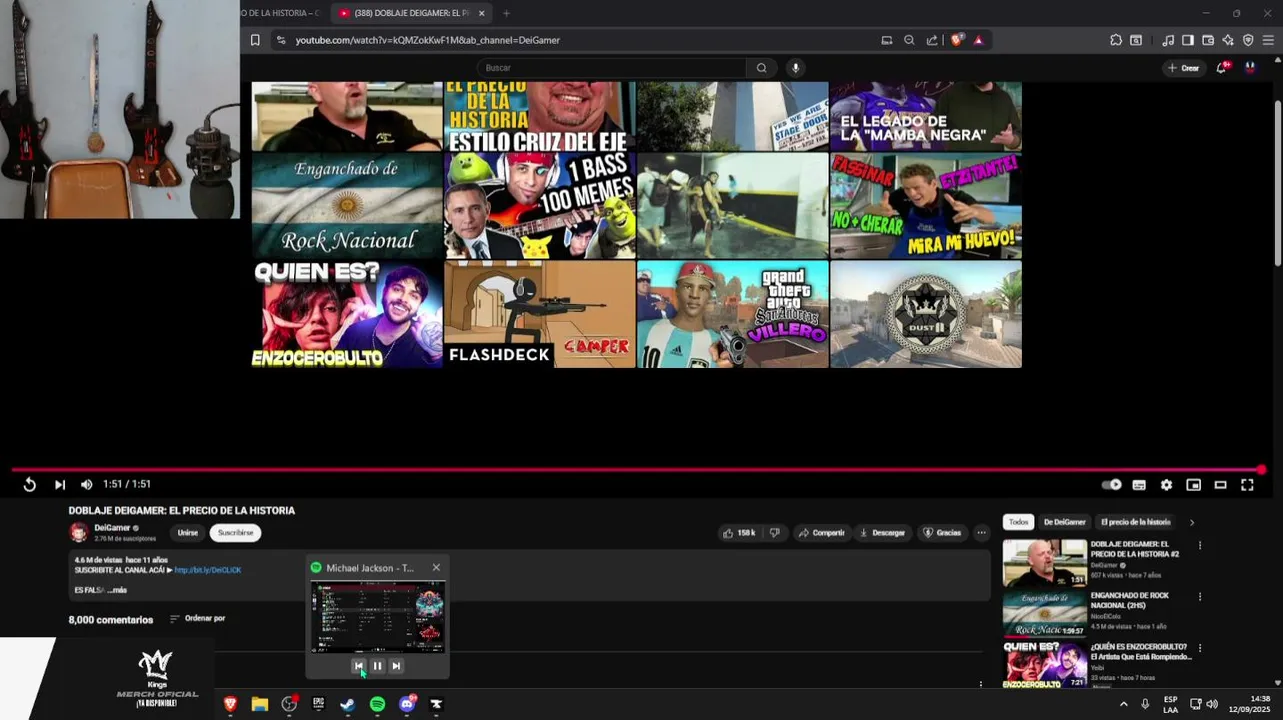Open options for ¿Quién es Enzocerobulto? suggestion
Image resolution: width=1283 pixels, height=720 pixels.
pos(1200,648)
